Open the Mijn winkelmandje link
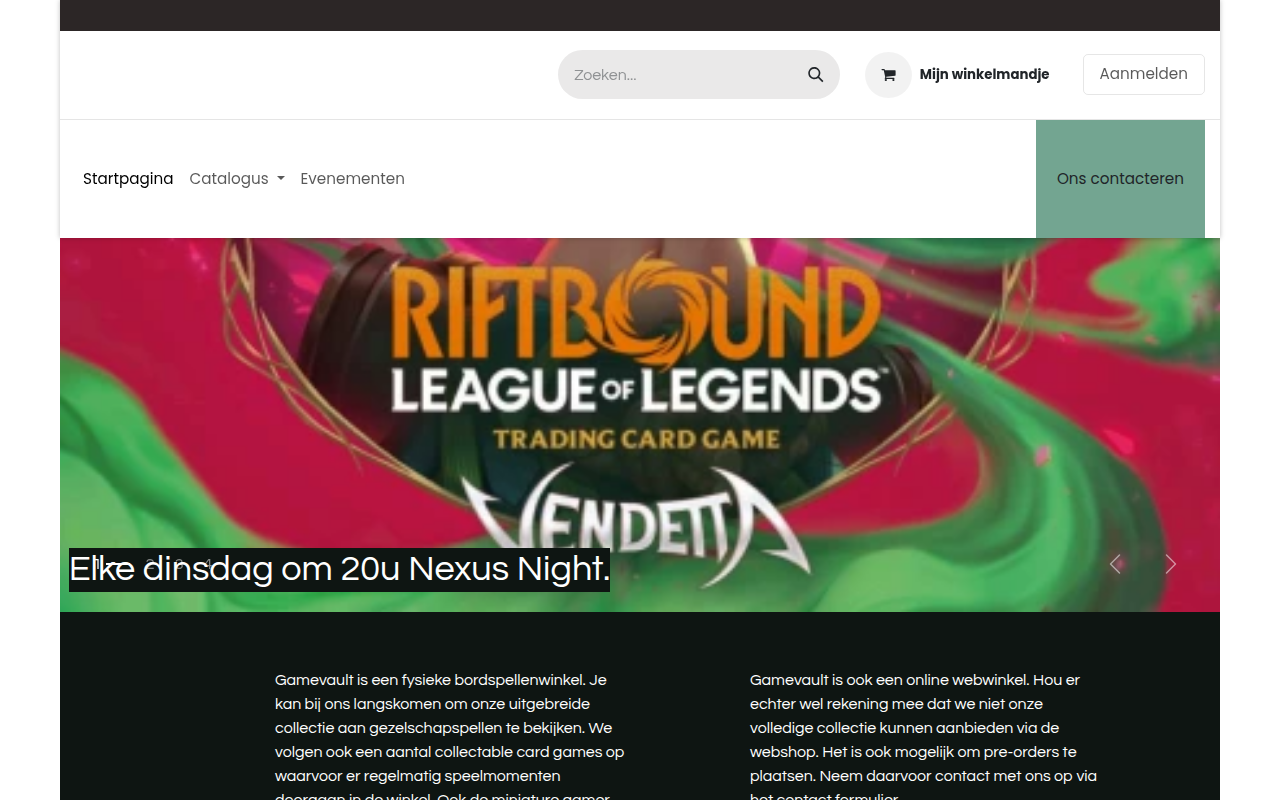The height and width of the screenshot is (800, 1280). 984,74
